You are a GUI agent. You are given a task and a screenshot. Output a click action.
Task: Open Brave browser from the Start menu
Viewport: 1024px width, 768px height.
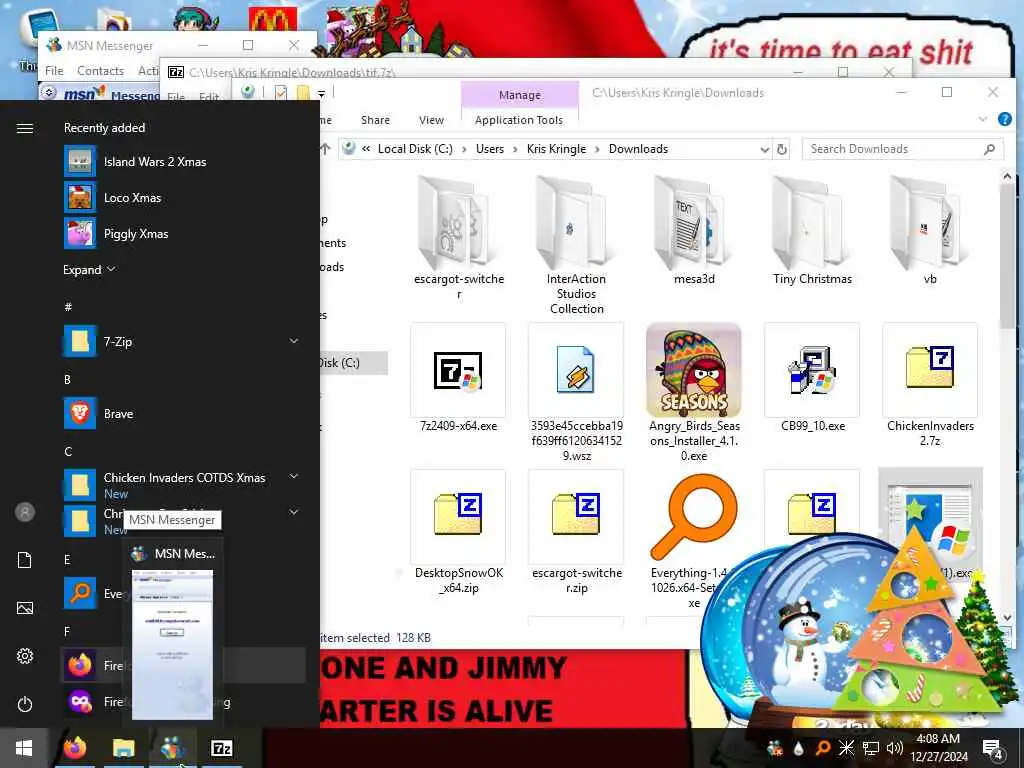tap(183, 413)
